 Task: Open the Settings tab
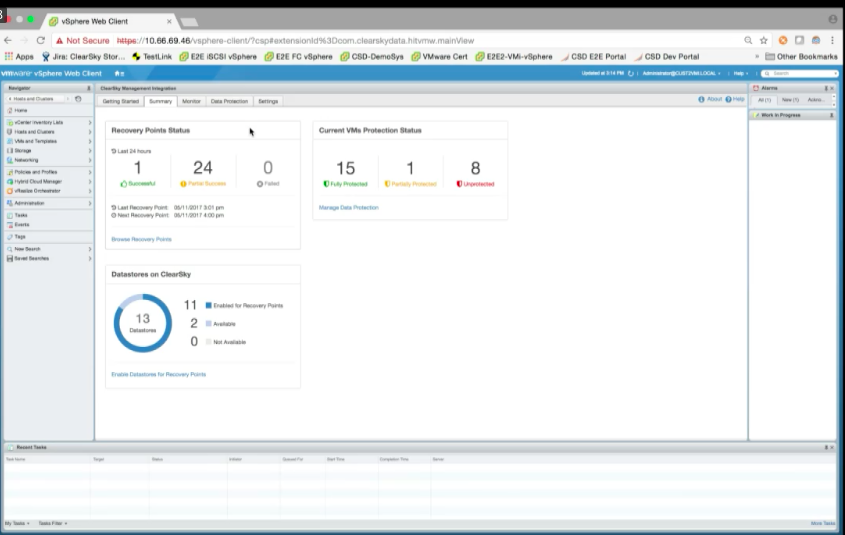click(268, 101)
